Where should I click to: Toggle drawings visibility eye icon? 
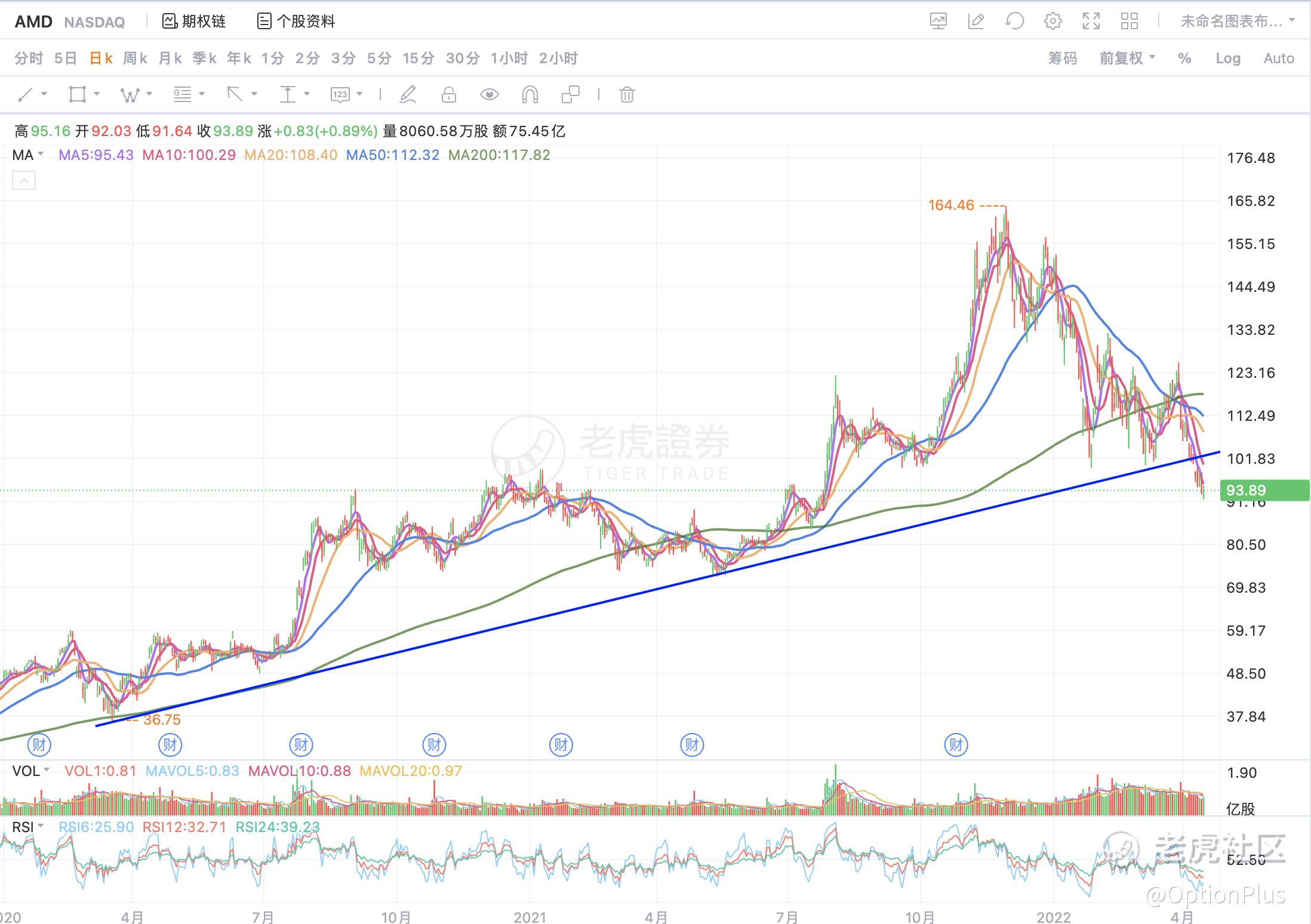[490, 94]
